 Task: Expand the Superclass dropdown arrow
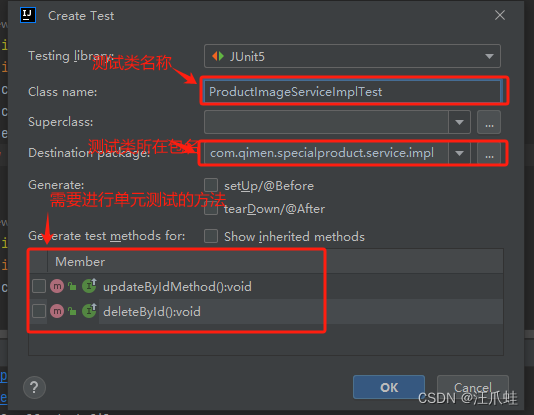459,122
